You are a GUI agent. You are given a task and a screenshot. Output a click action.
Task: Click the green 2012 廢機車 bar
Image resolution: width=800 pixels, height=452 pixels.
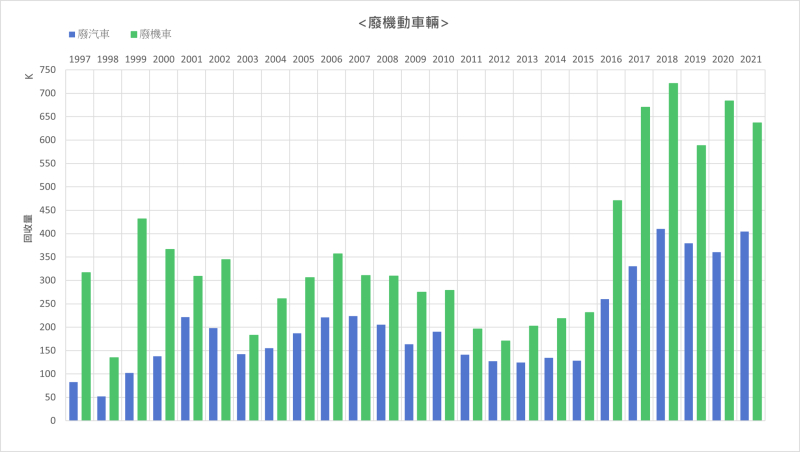(506, 381)
